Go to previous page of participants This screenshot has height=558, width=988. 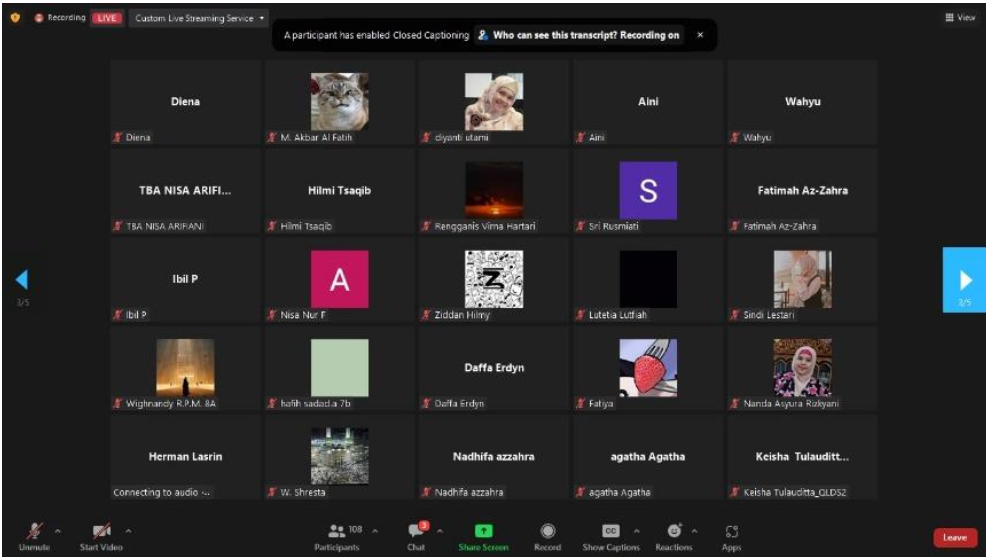click(22, 280)
